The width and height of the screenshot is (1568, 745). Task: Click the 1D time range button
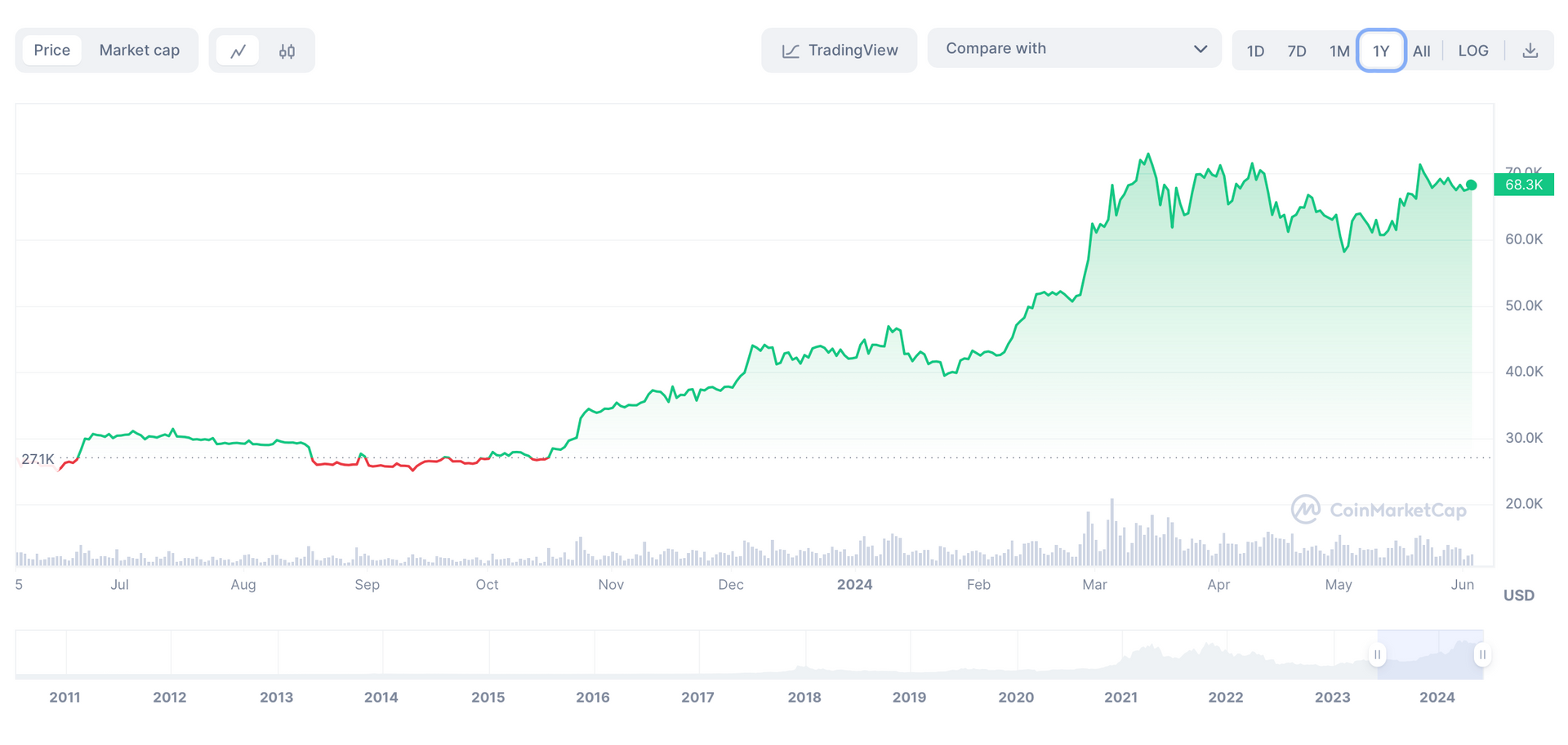click(1255, 50)
